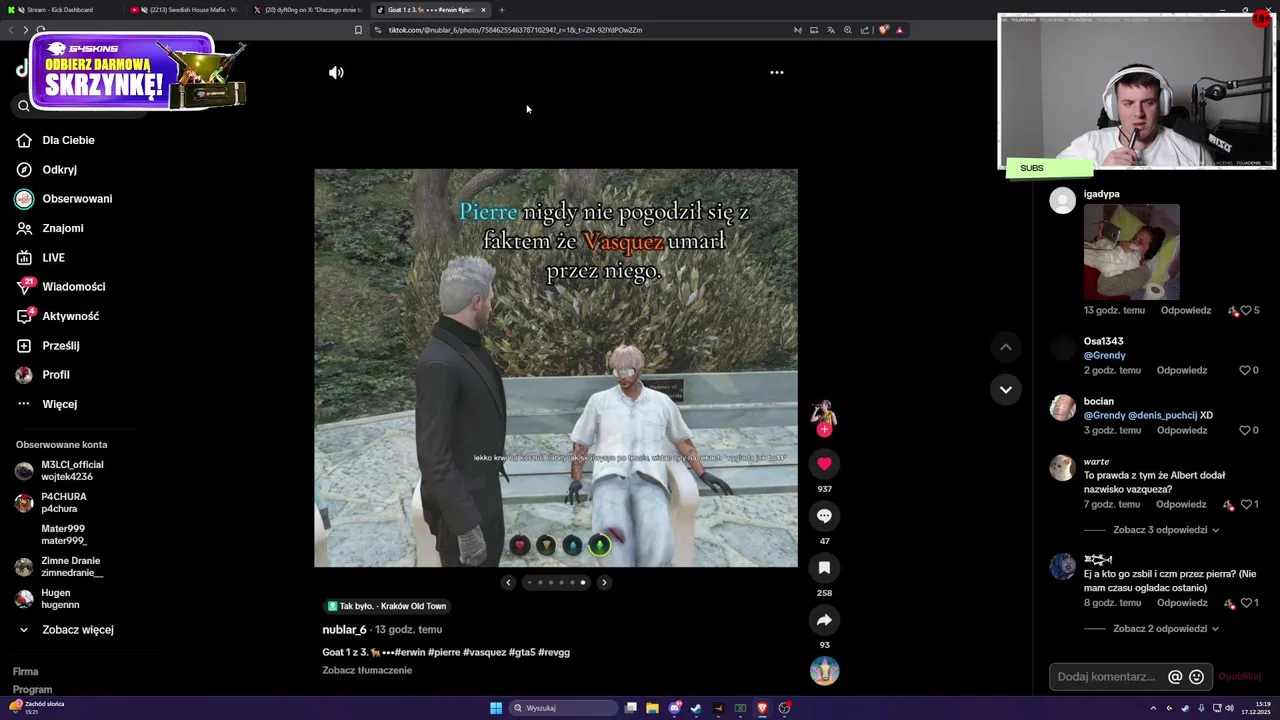The width and height of the screenshot is (1280, 720).
Task: Open comments via the speech bubble icon
Action: 824,516
